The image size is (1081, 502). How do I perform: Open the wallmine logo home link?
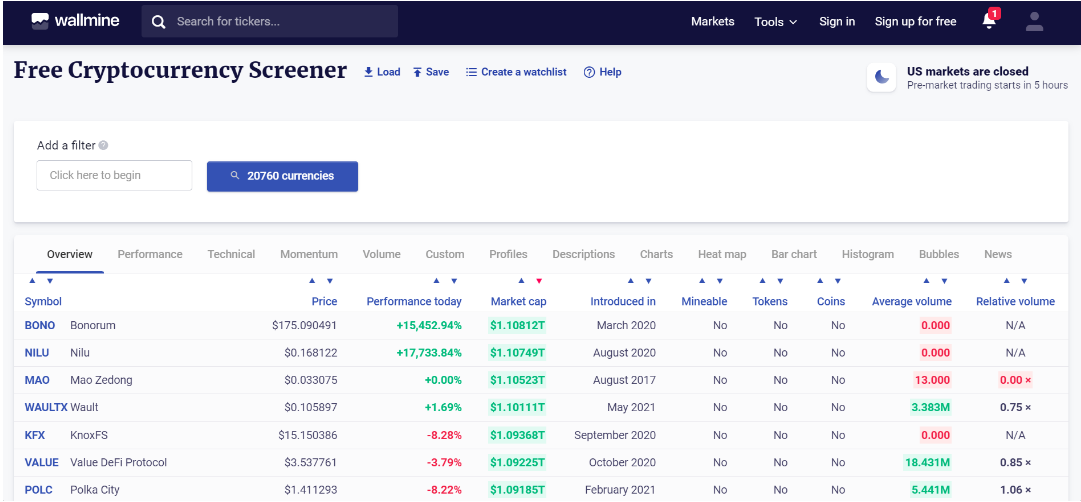tap(75, 21)
